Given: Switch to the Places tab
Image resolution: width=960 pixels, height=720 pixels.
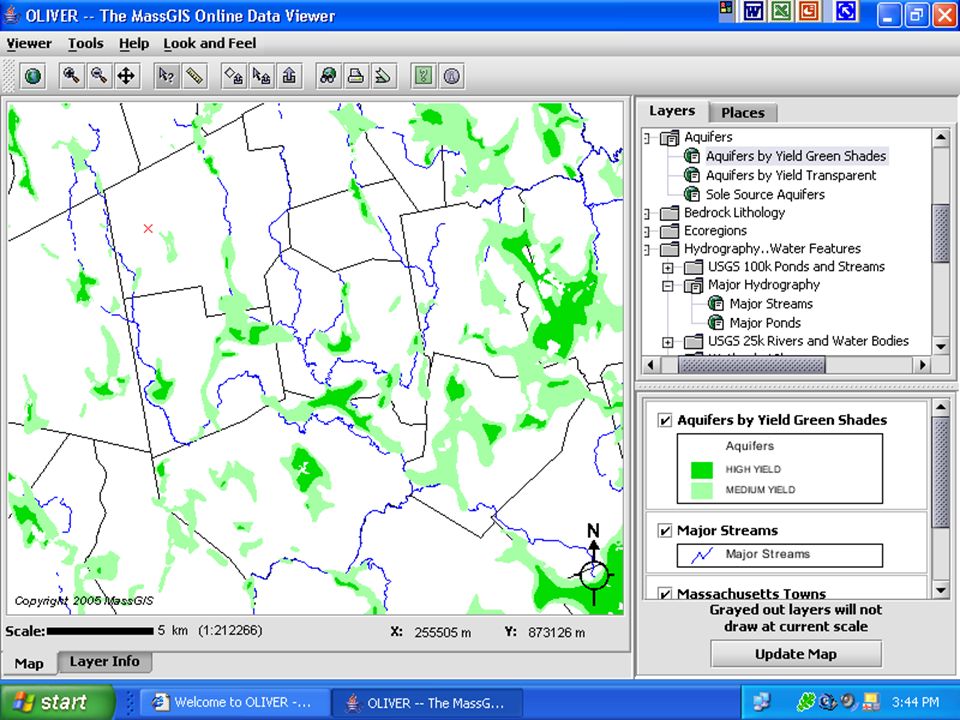Looking at the screenshot, I should click(743, 113).
